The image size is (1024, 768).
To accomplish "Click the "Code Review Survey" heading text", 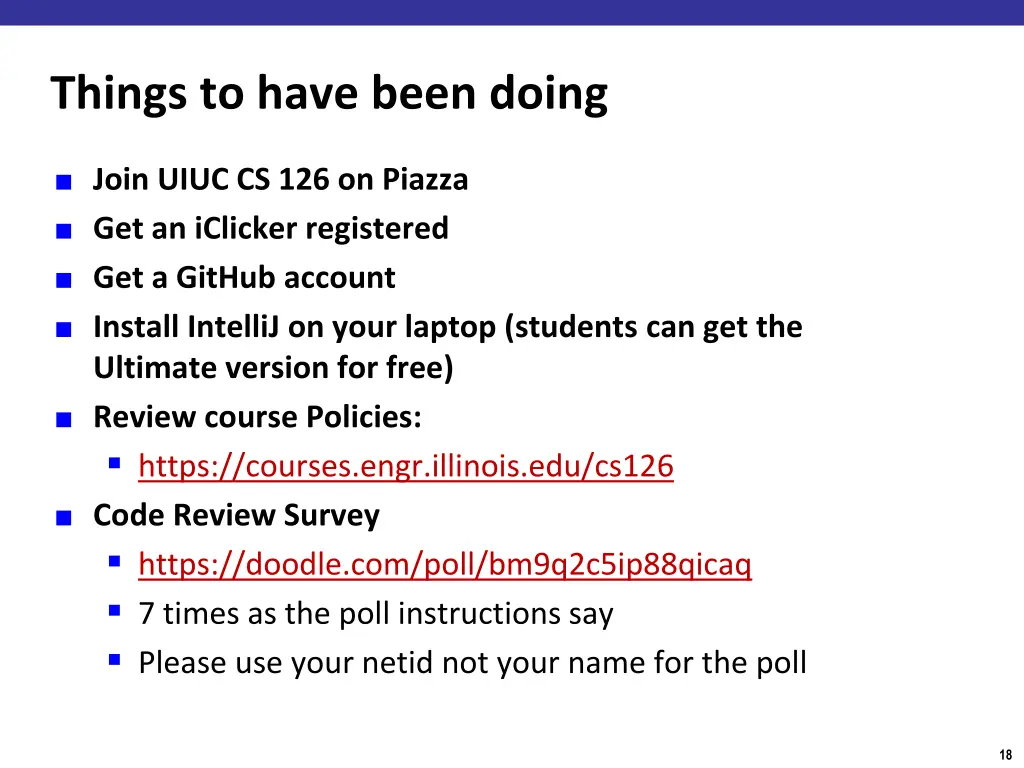I will (236, 515).
